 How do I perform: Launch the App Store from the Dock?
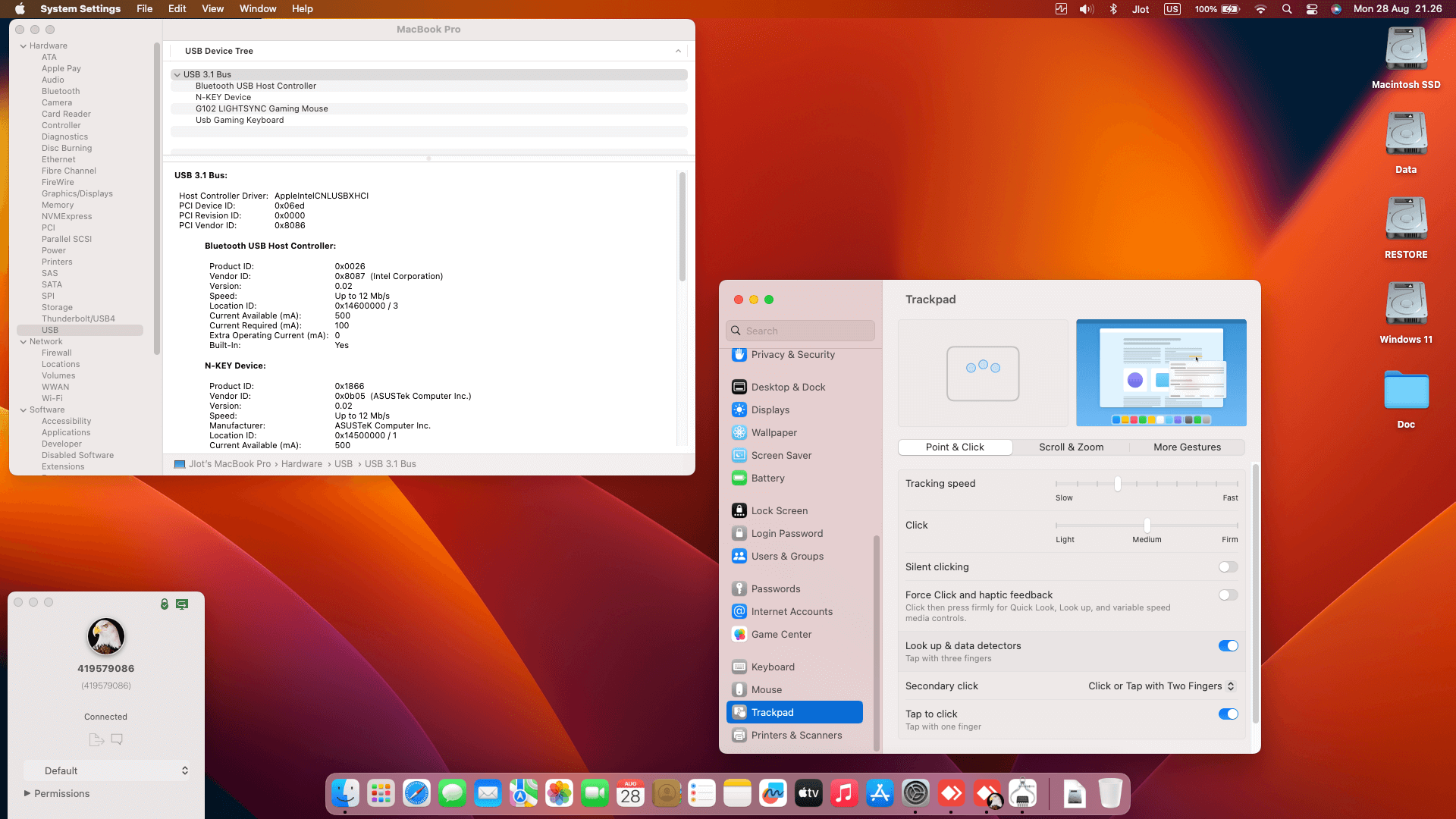pos(880,793)
